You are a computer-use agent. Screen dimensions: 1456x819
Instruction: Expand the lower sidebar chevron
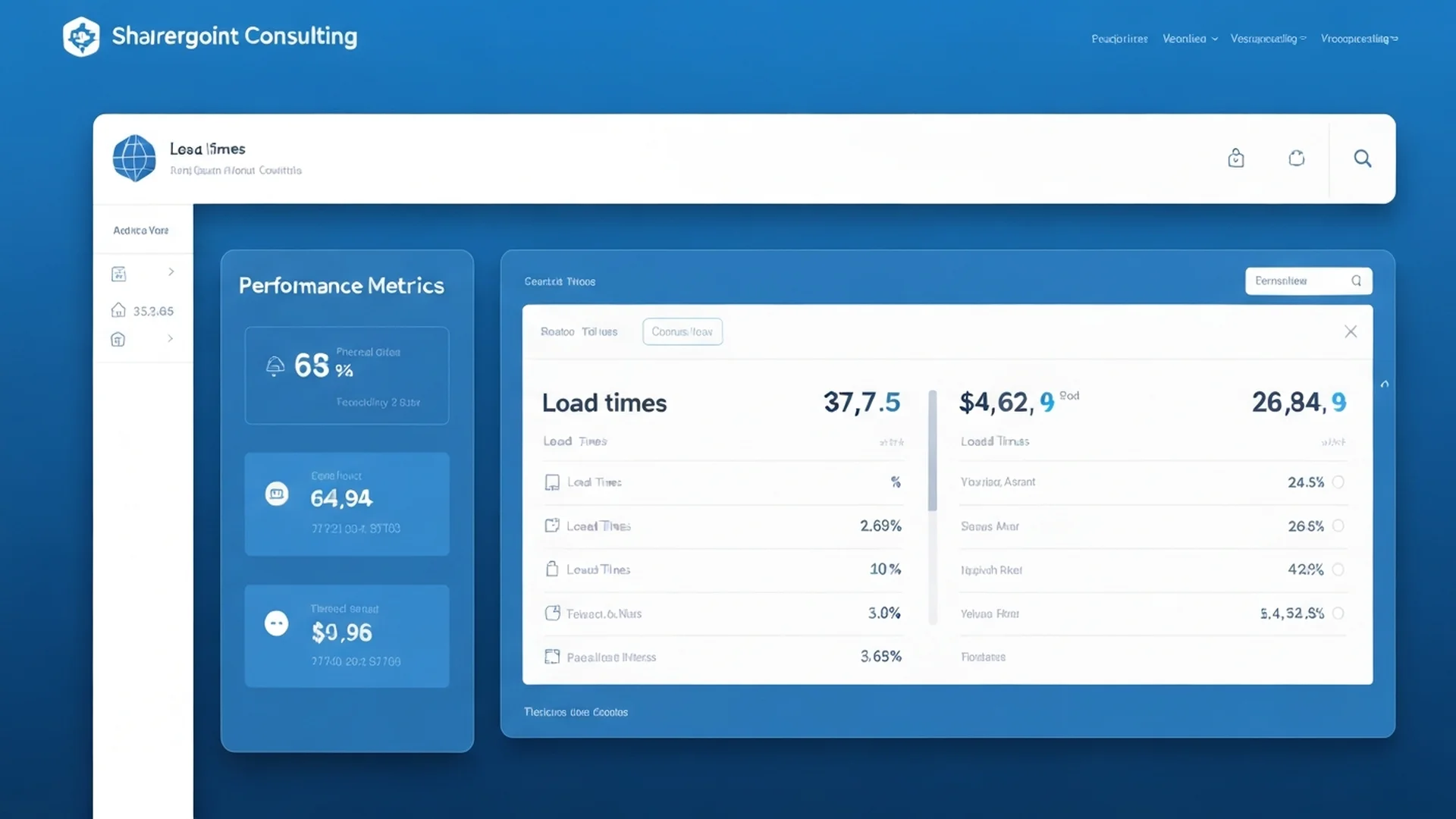click(171, 339)
